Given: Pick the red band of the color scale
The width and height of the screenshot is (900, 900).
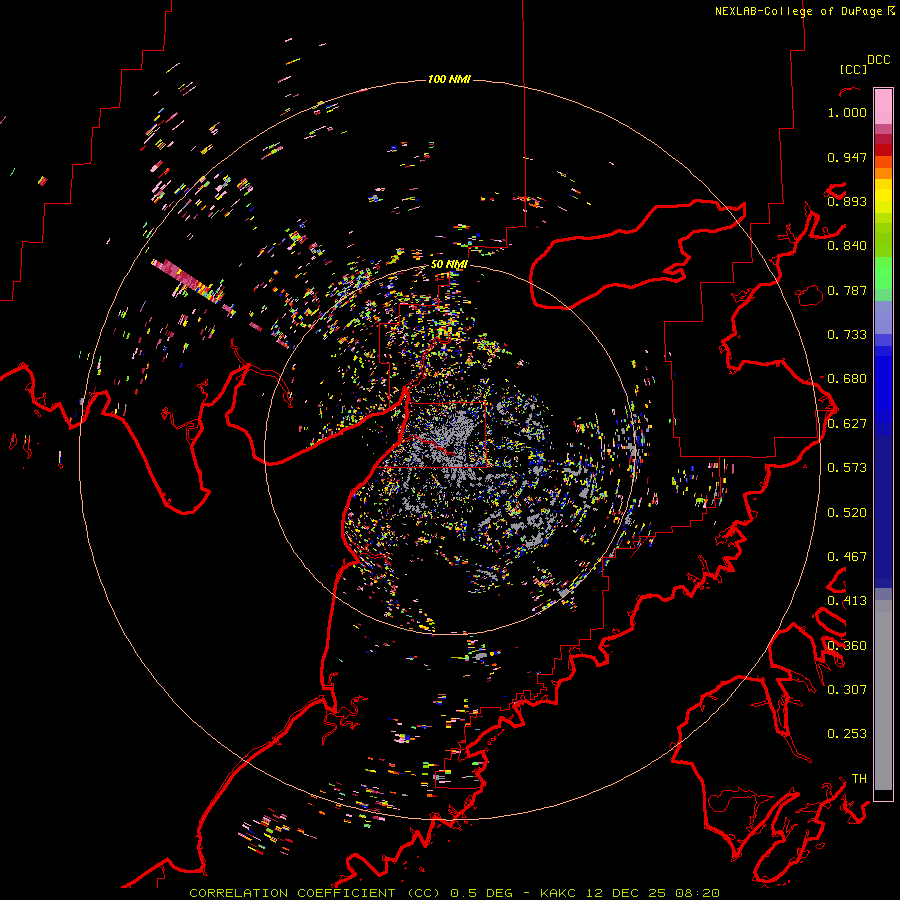Looking at the screenshot, I should pos(883,150).
